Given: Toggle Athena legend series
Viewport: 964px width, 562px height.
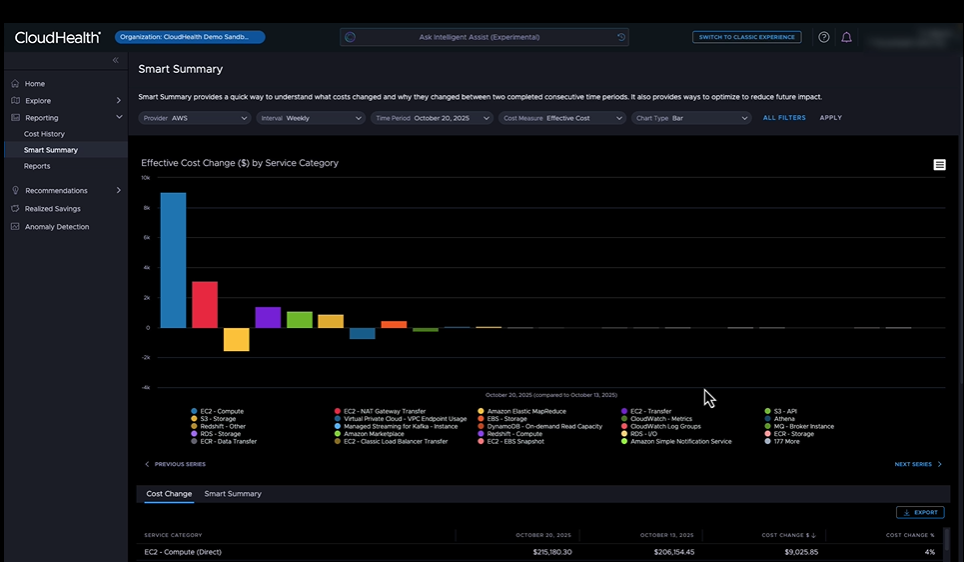Looking at the screenshot, I should (780, 419).
